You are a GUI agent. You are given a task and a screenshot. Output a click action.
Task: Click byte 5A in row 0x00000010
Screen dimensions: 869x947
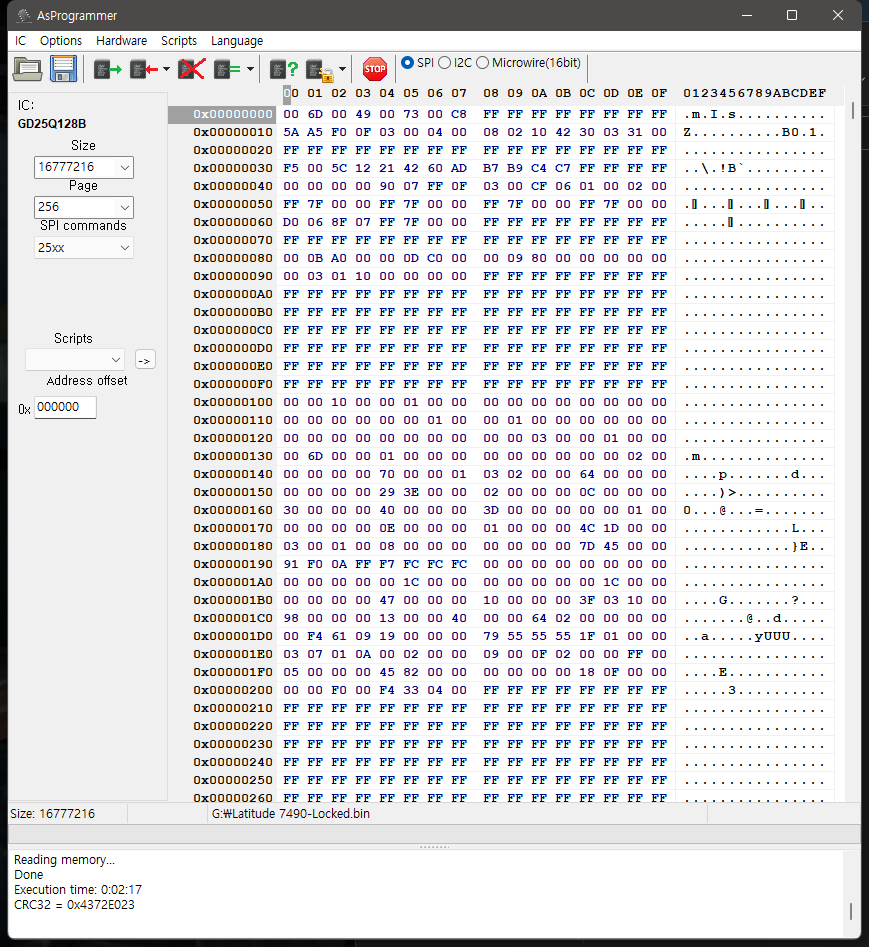[x=291, y=132]
